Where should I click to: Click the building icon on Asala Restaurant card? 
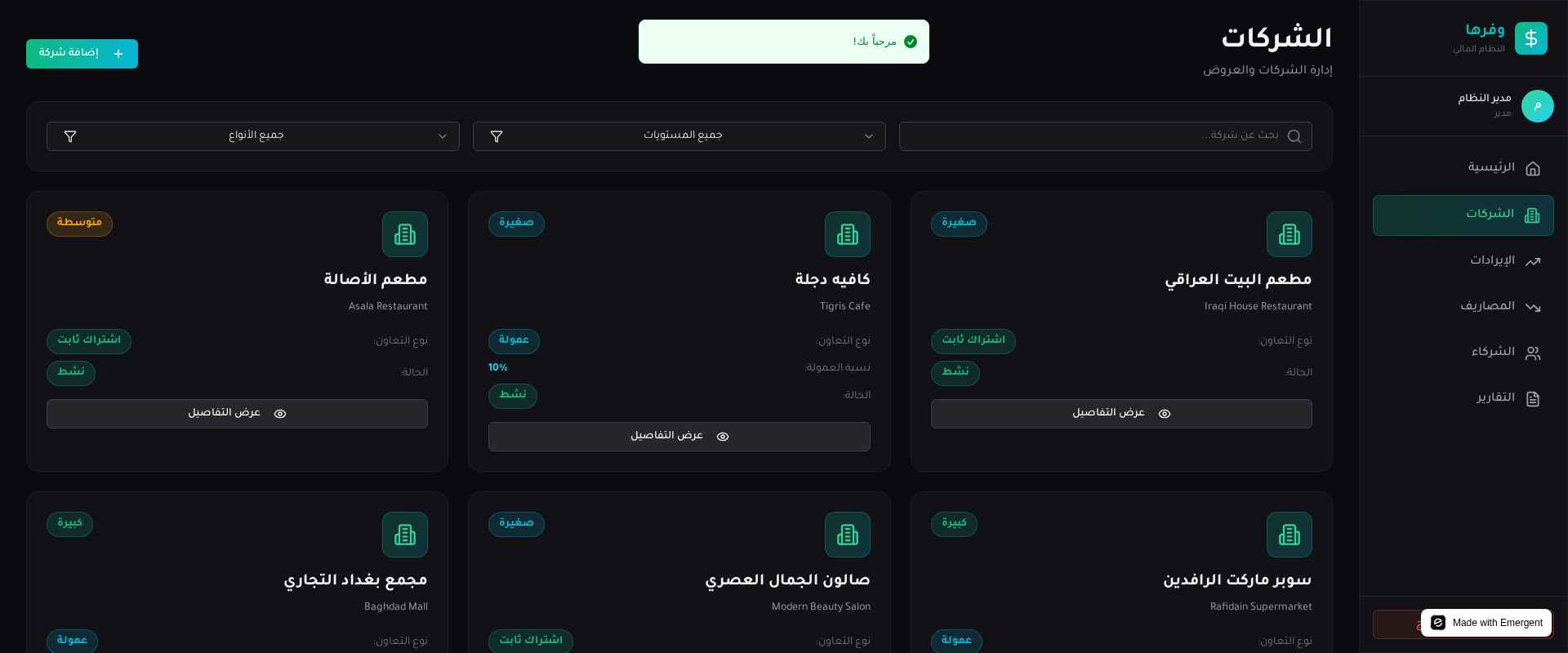(404, 234)
